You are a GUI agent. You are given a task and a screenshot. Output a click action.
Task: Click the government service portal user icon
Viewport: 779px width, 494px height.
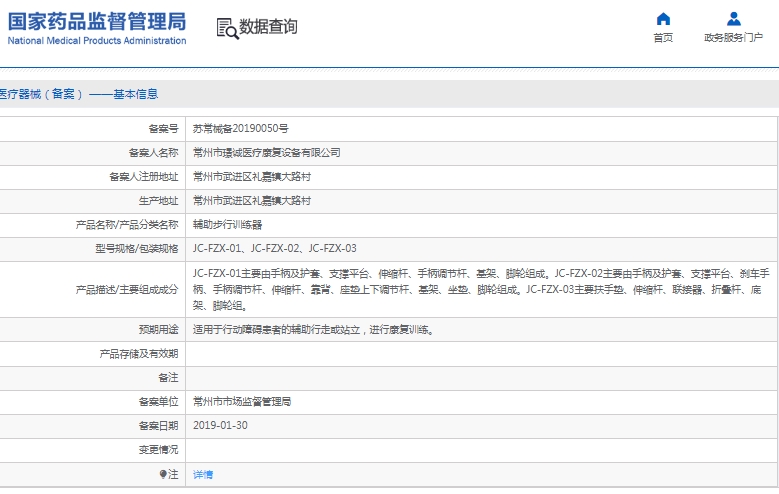click(x=733, y=19)
